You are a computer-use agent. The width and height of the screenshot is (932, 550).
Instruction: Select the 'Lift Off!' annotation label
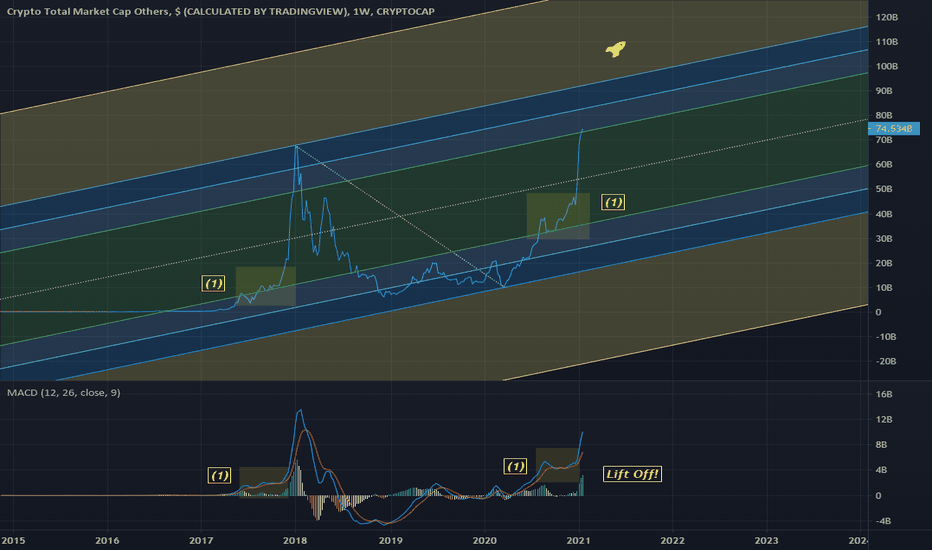click(x=632, y=474)
